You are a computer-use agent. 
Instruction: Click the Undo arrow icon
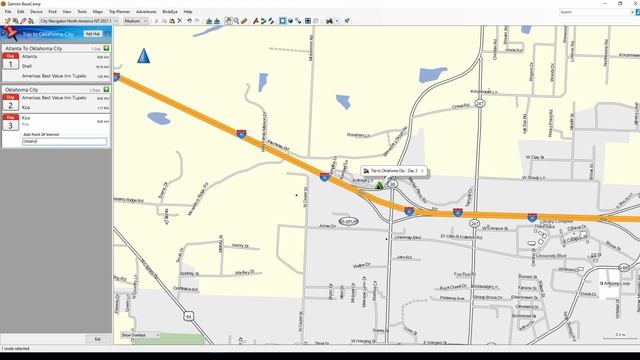(189, 21)
